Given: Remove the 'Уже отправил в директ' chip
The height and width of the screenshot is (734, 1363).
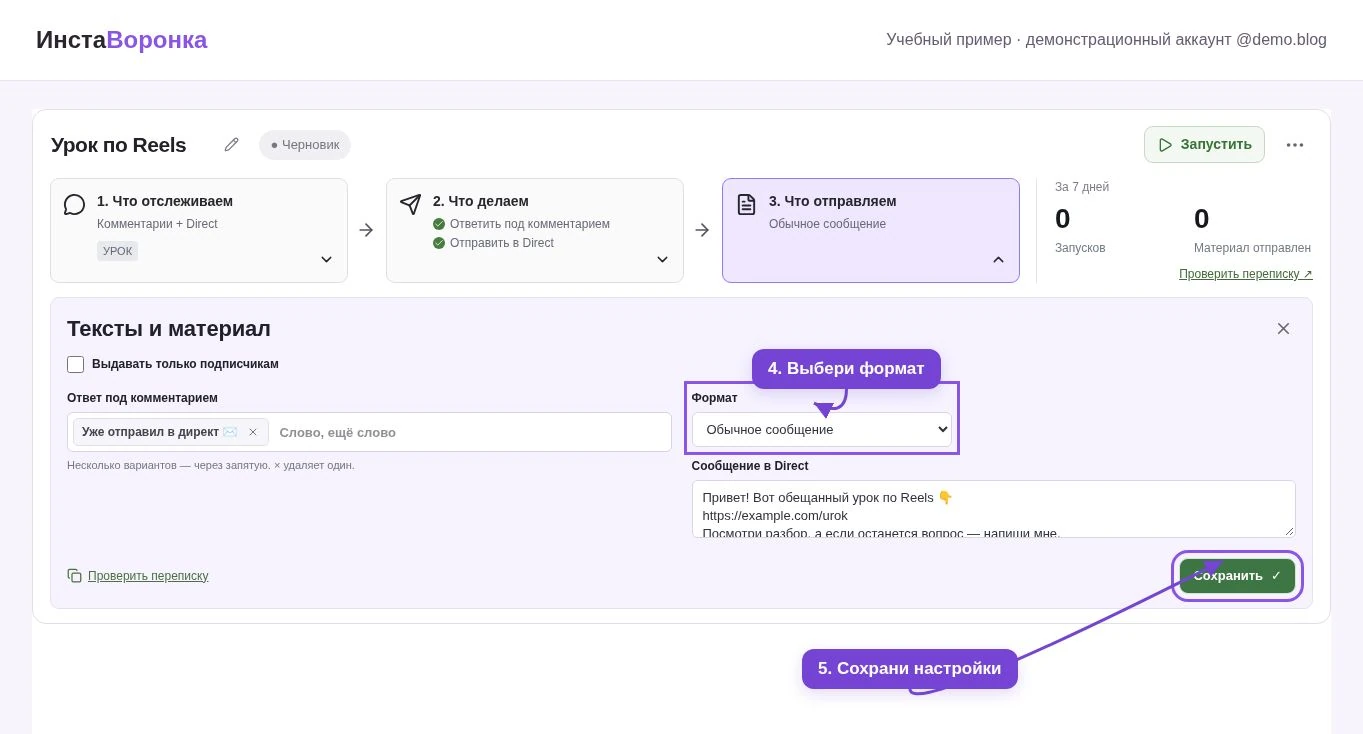Looking at the screenshot, I should 253,432.
